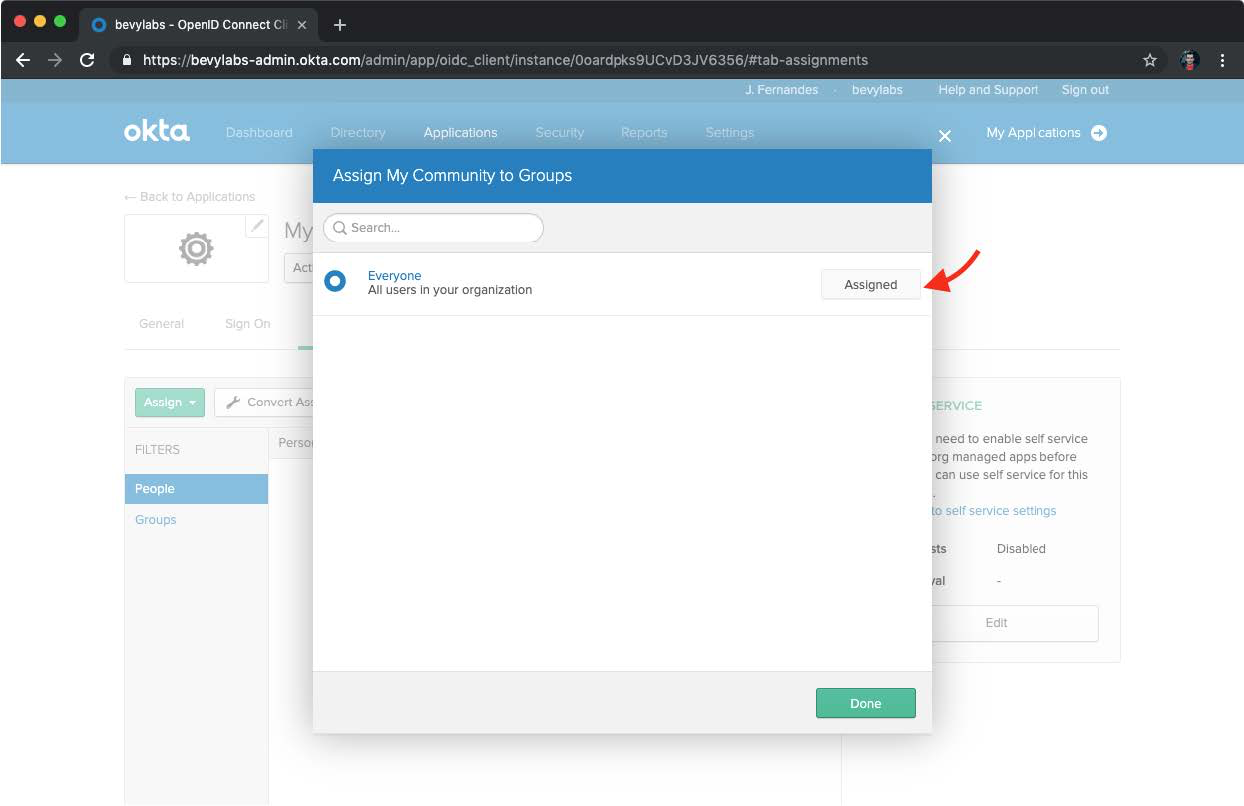
Task: Open the Dashboard menu
Action: pyautogui.click(x=259, y=132)
